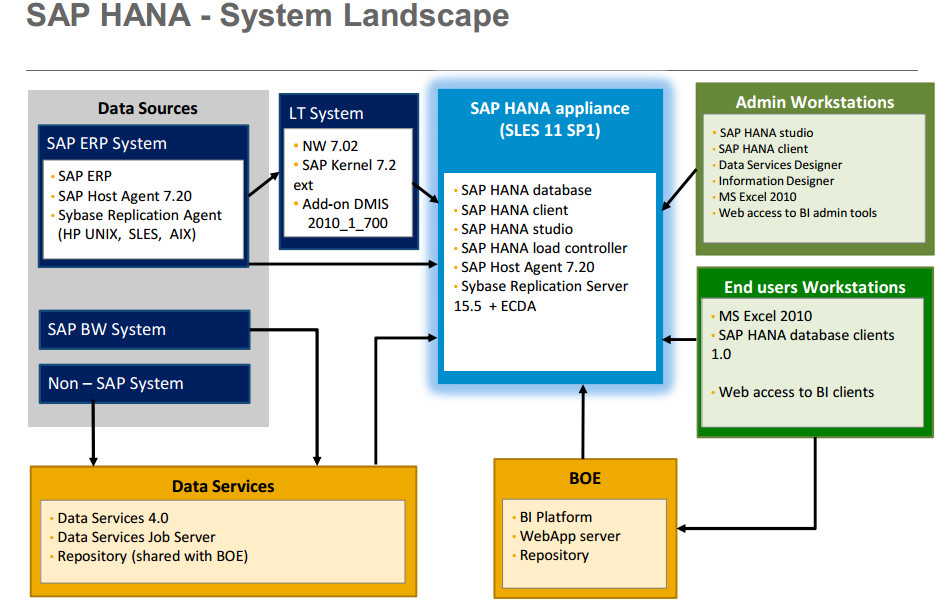The height and width of the screenshot is (615, 950).
Task: Click the SAP BW System box
Action: coord(143,330)
